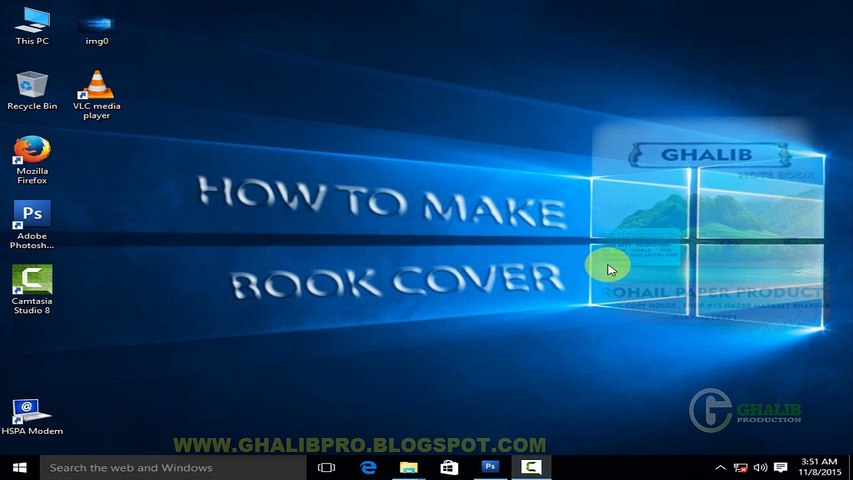Open This PC desktop icon
Image resolution: width=853 pixels, height=480 pixels.
(x=32, y=26)
